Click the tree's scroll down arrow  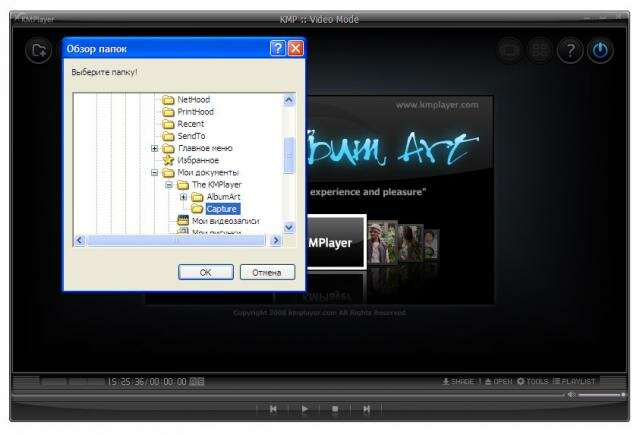point(289,227)
